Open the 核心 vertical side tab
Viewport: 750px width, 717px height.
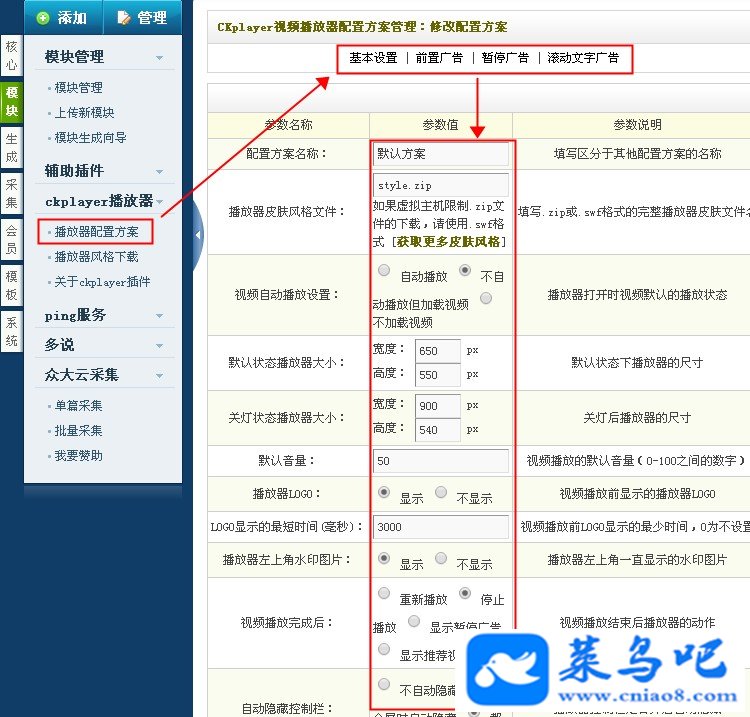[11, 55]
